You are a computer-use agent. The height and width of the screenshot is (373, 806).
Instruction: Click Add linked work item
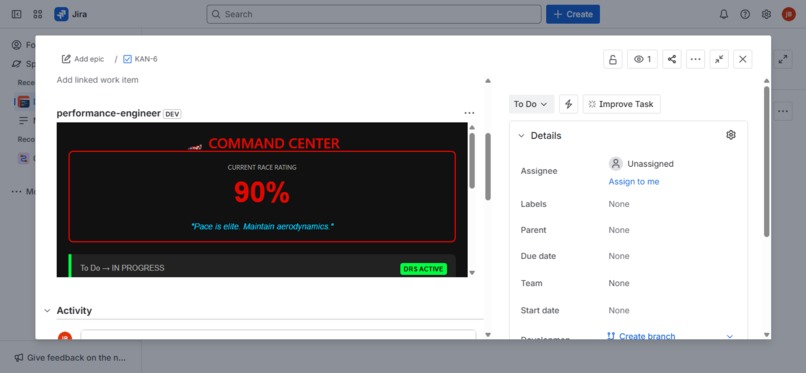[x=98, y=80]
